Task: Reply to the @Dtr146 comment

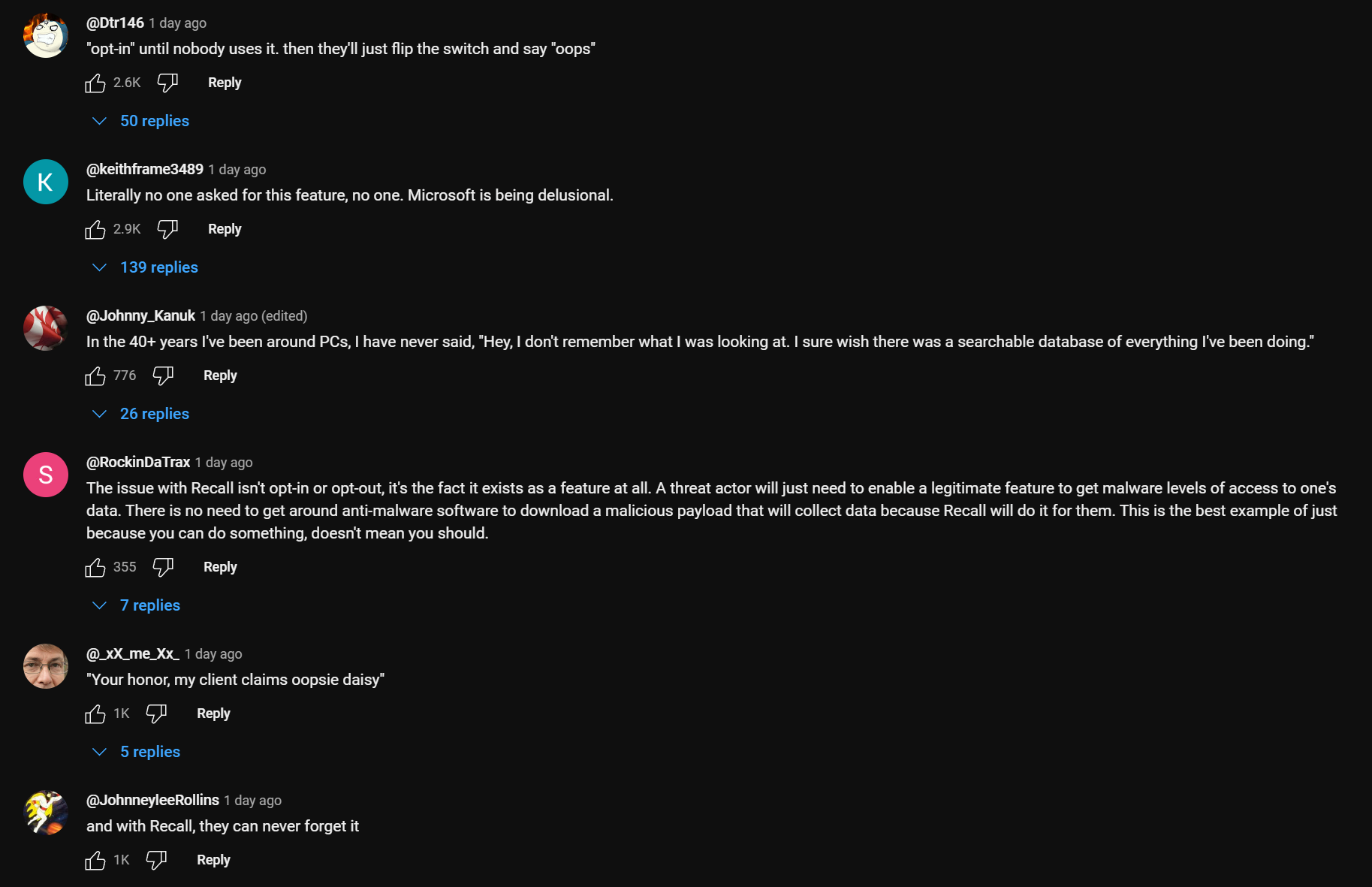Action: coord(225,83)
